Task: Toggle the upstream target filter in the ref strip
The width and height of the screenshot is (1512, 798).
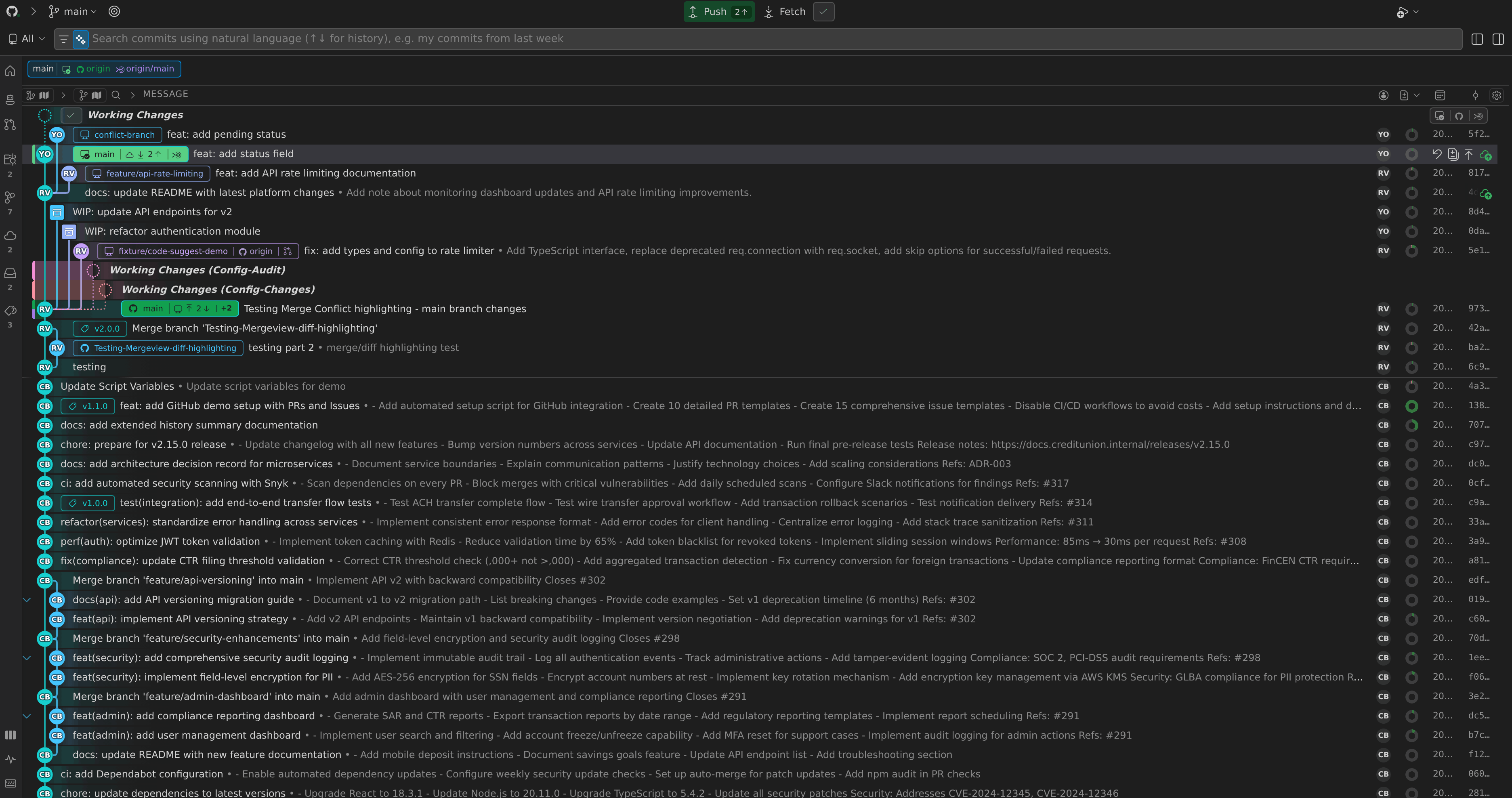Action: [x=1478, y=115]
